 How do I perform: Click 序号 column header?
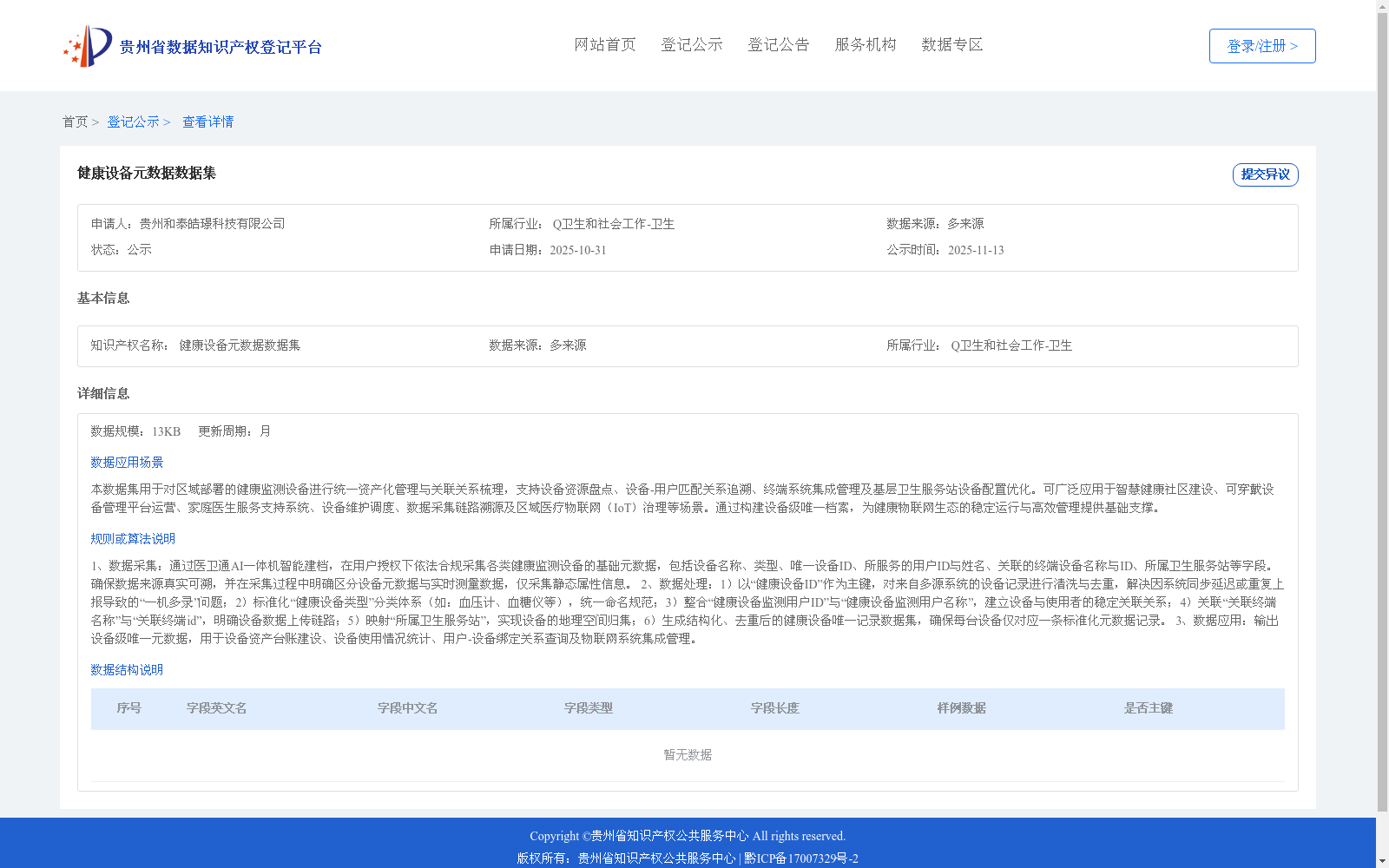tap(129, 708)
